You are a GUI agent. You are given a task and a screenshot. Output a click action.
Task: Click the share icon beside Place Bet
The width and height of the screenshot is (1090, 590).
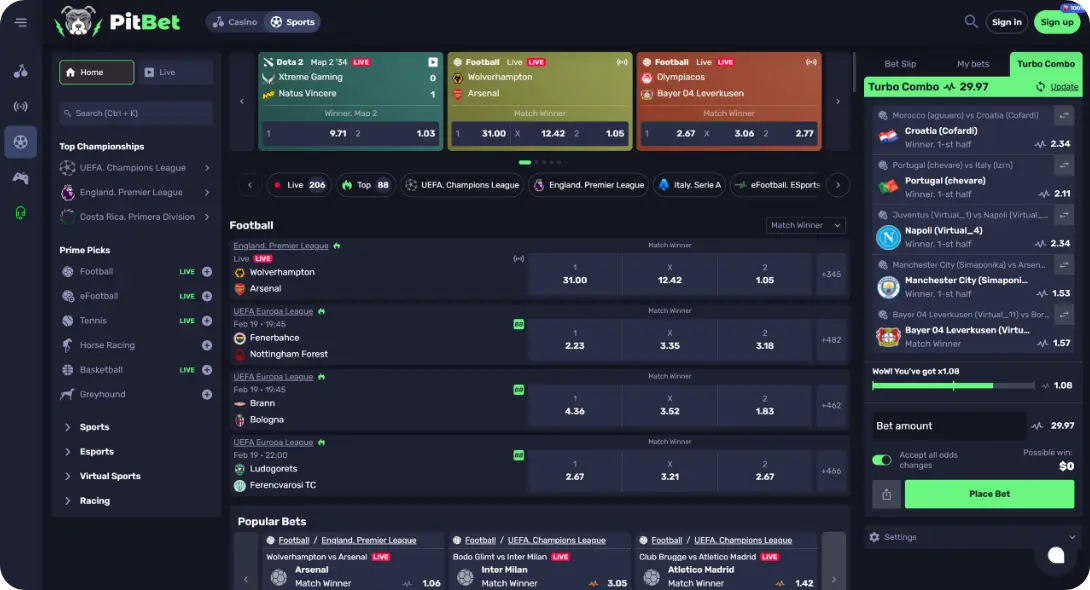(886, 494)
